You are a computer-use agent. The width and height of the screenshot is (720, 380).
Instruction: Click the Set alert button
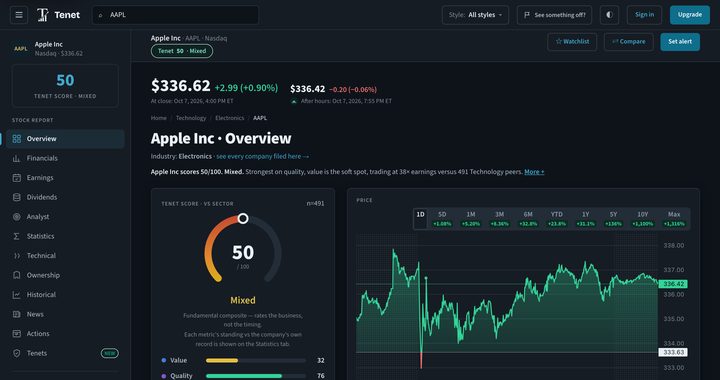[680, 42]
